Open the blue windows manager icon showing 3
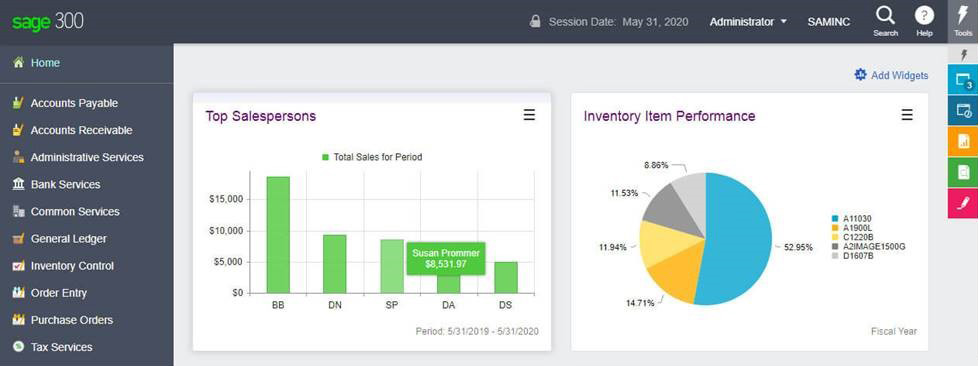978x366 pixels. point(963,80)
